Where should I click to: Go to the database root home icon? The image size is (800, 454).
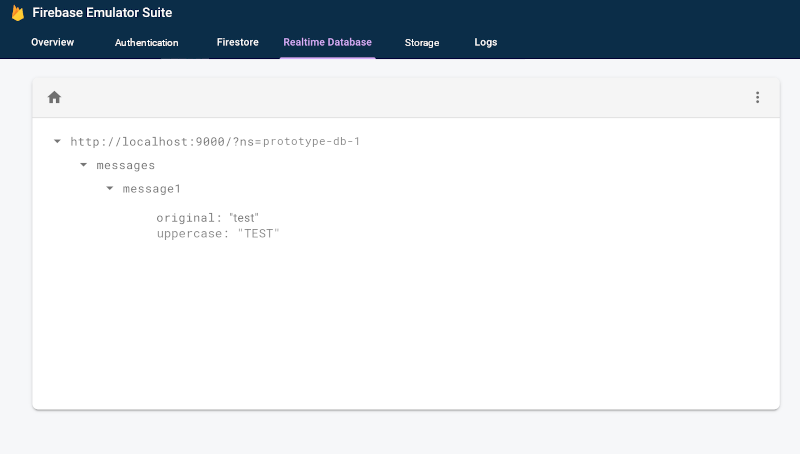[54, 97]
